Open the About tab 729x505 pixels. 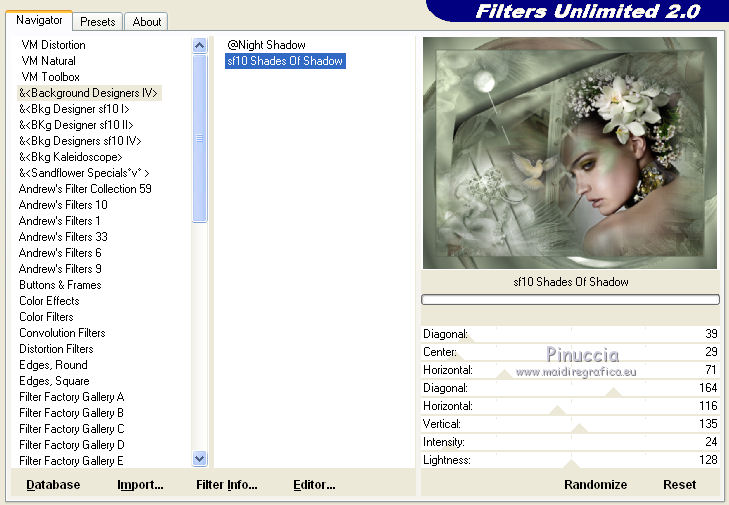click(x=146, y=21)
